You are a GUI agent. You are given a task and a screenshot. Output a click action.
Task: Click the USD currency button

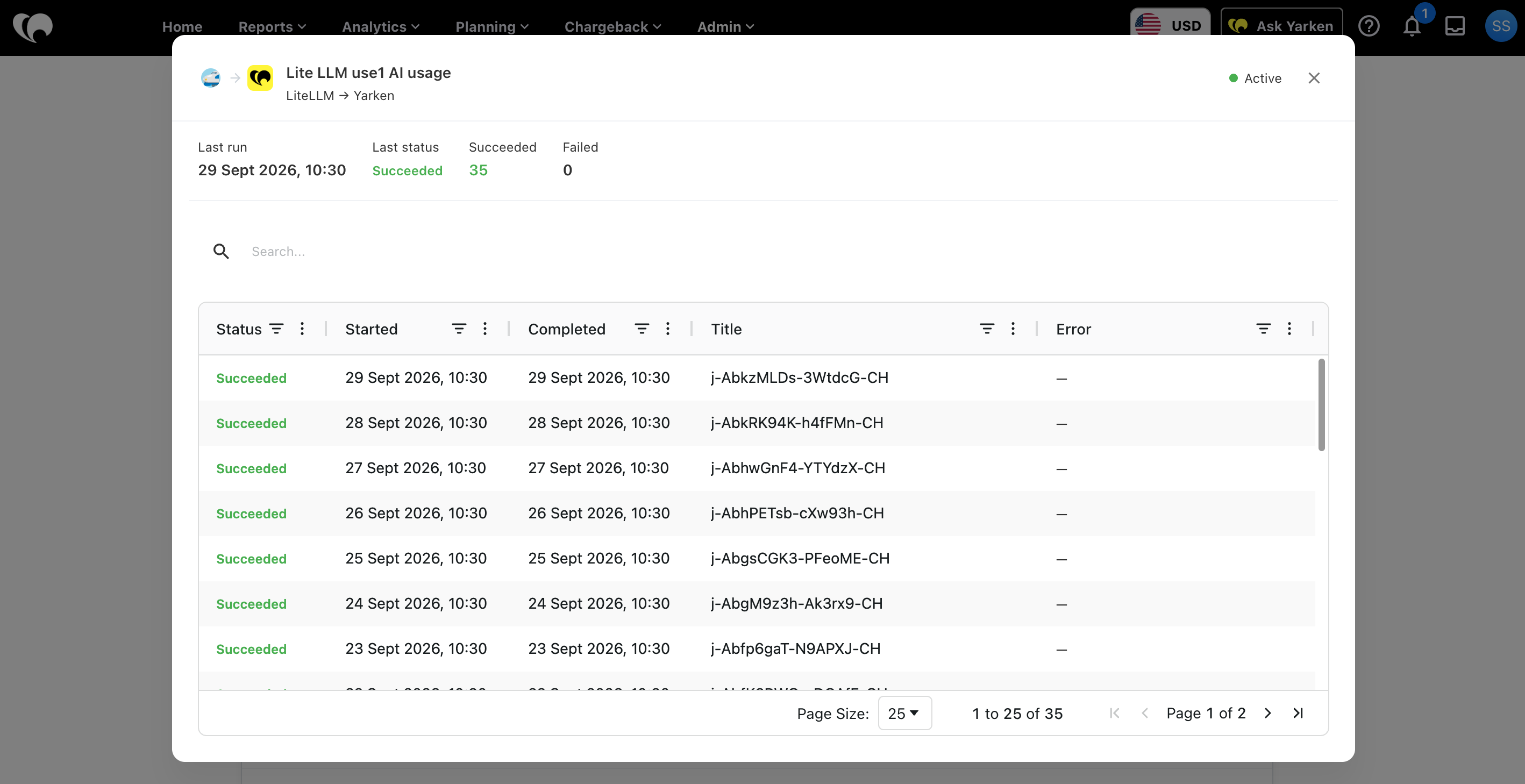(x=1170, y=25)
